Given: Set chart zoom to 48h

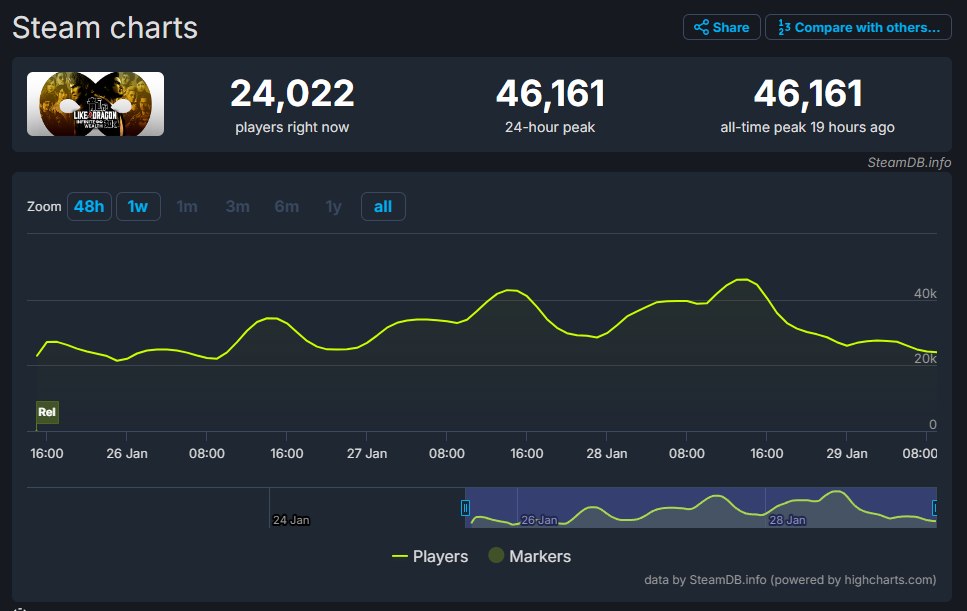Looking at the screenshot, I should click(89, 207).
